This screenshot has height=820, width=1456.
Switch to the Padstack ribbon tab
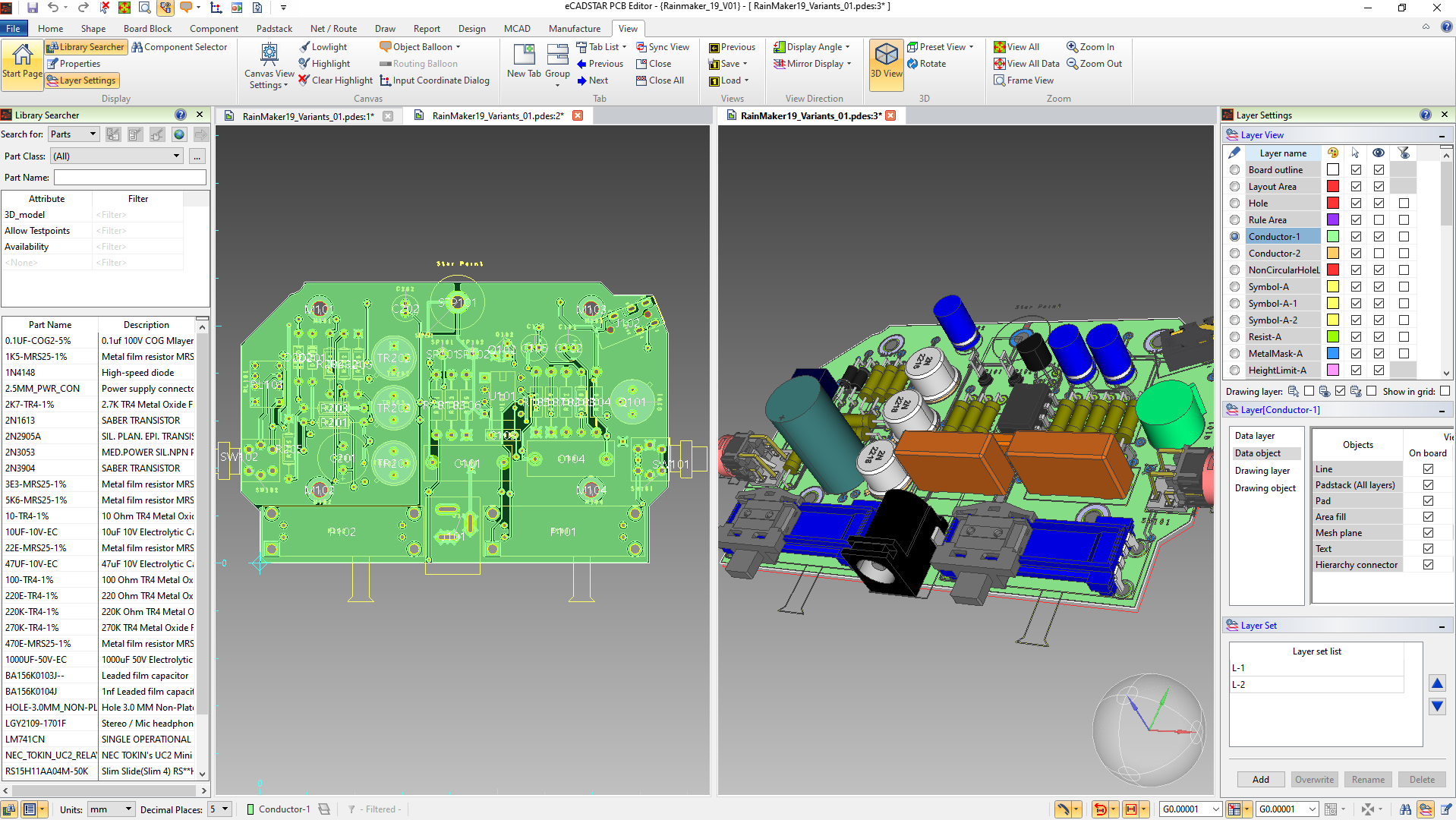pos(274,29)
